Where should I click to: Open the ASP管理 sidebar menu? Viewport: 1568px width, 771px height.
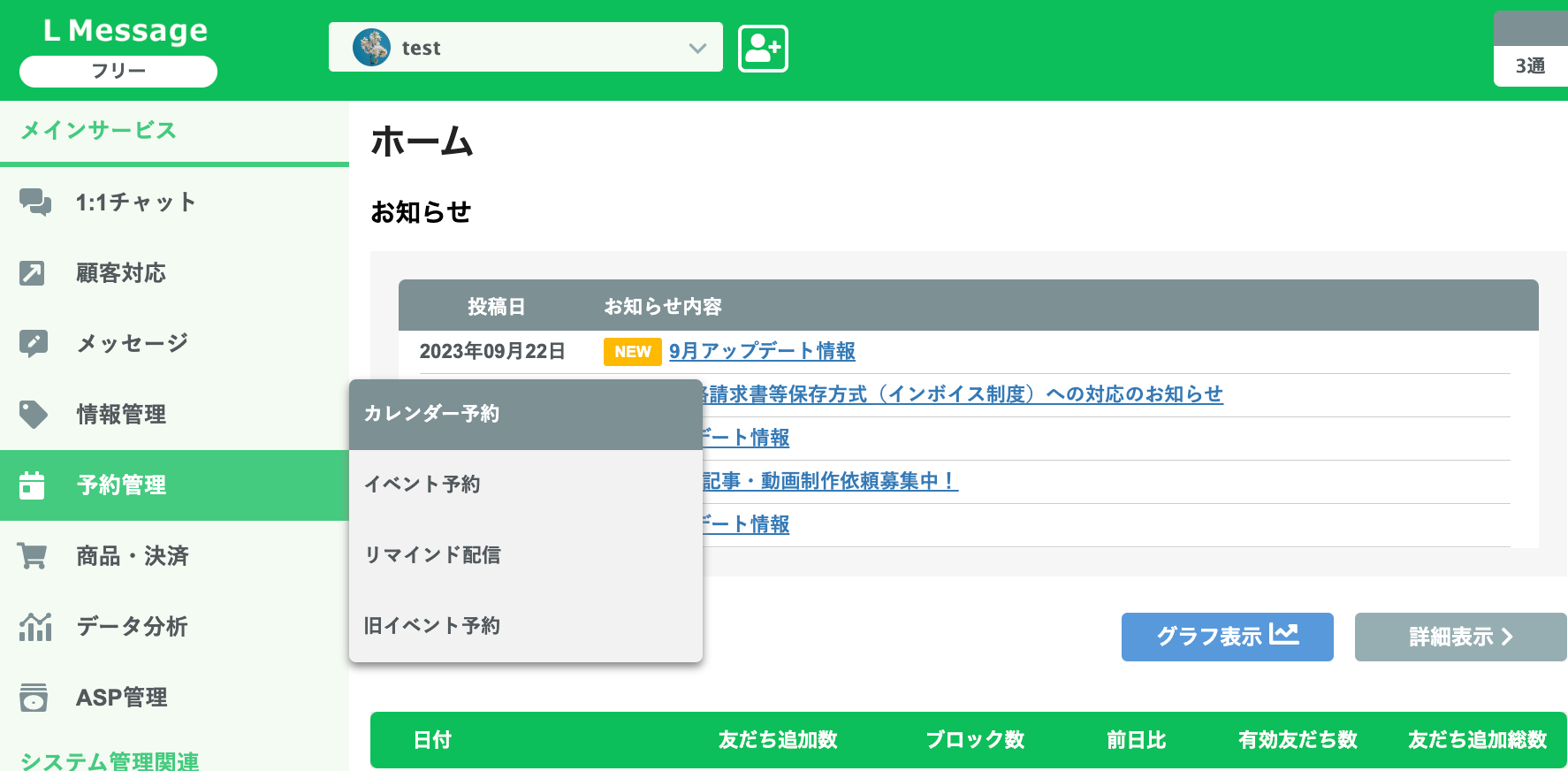[174, 697]
